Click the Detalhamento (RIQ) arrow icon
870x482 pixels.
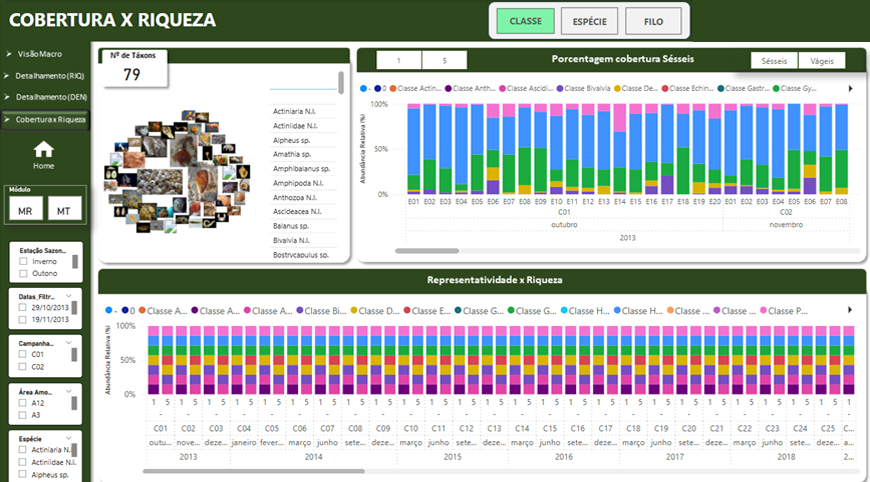click(x=7, y=75)
